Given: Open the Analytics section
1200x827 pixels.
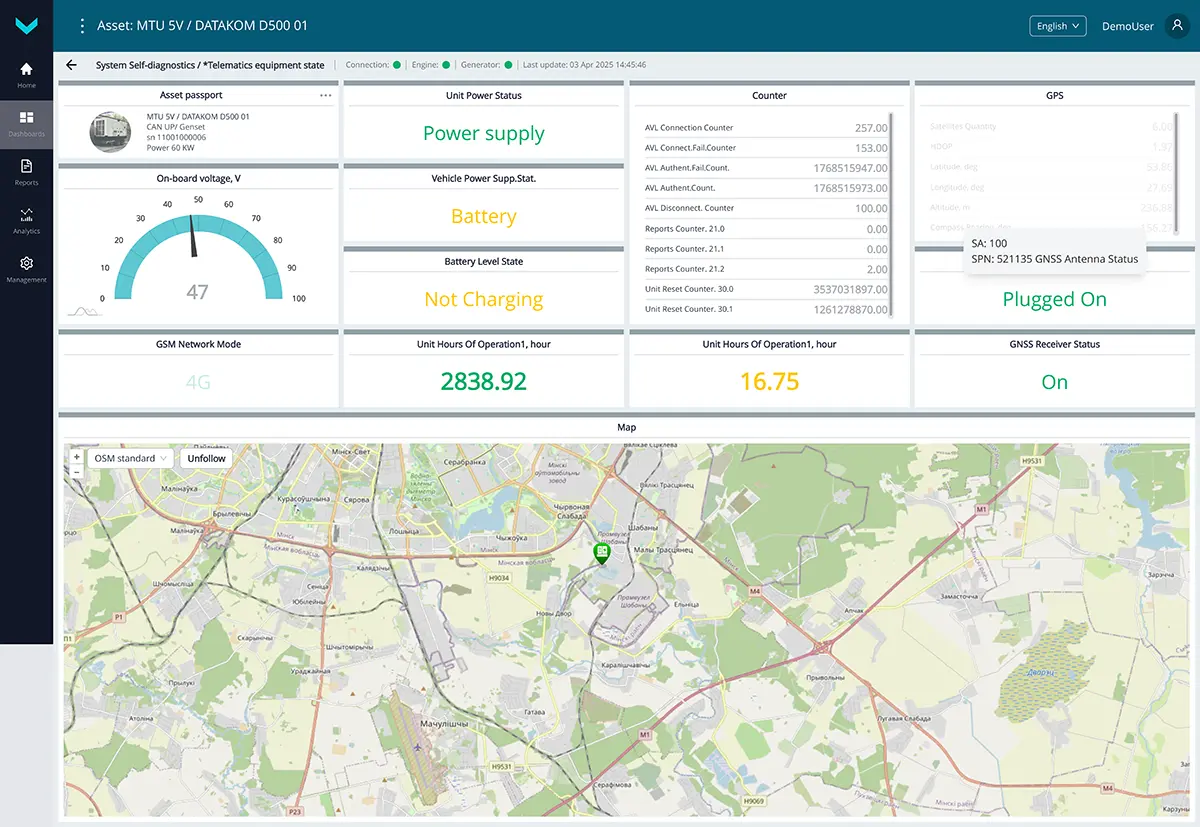Looking at the screenshot, I should point(26,221).
